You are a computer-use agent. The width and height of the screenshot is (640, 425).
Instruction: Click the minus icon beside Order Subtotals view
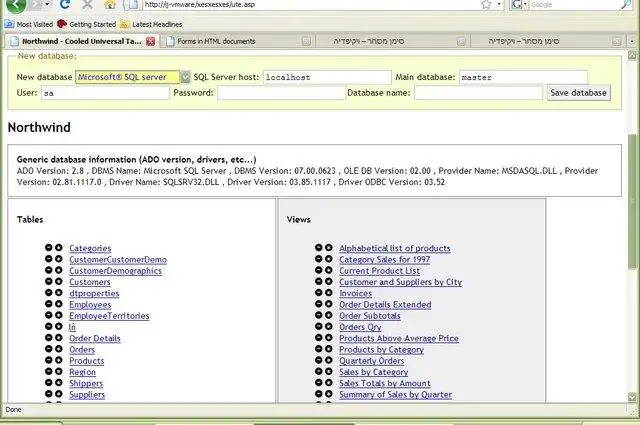(319, 315)
